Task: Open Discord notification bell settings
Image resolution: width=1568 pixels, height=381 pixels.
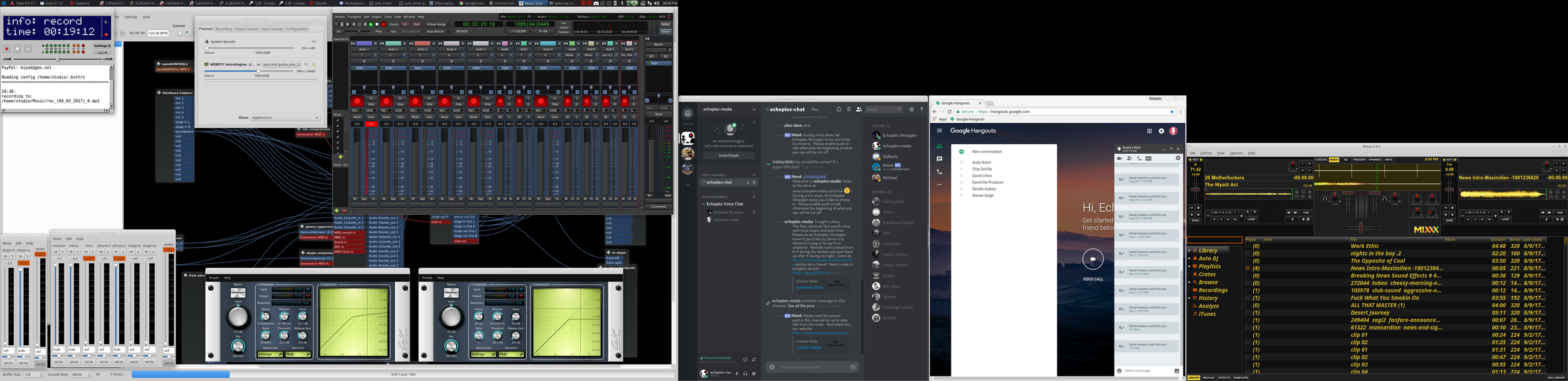Action: [x=839, y=109]
